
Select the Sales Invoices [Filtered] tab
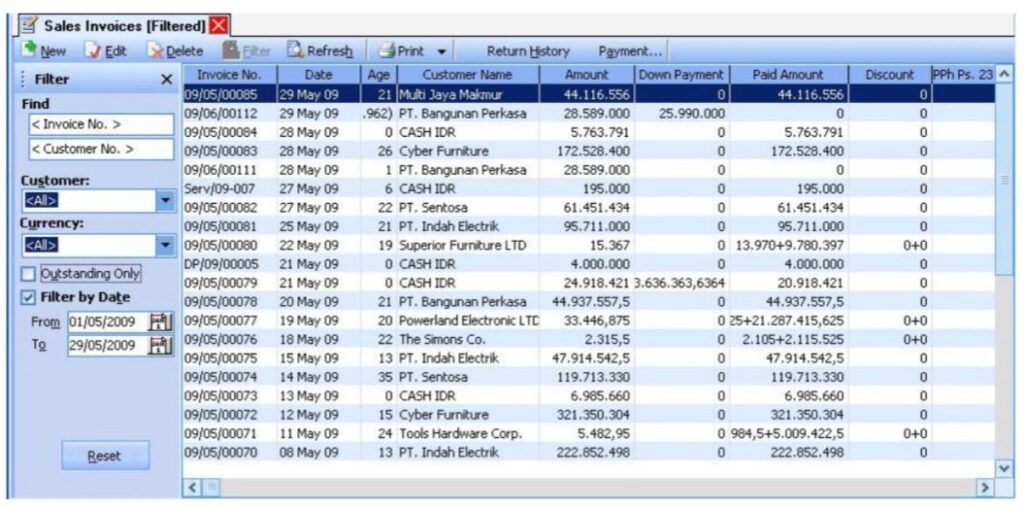tap(124, 25)
